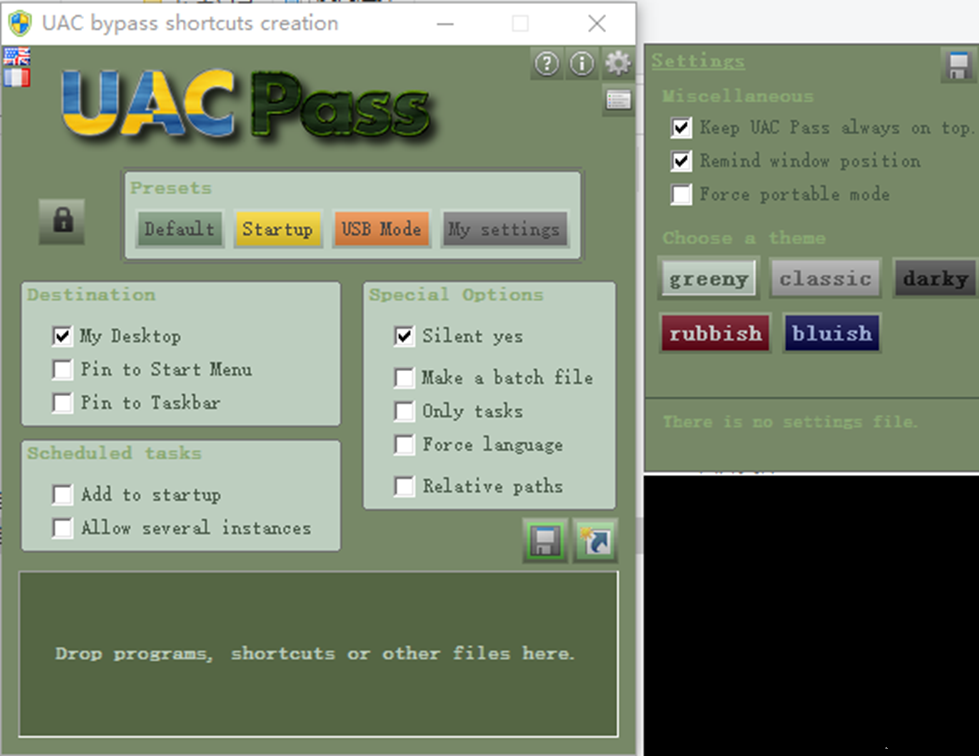Image resolution: width=979 pixels, height=756 pixels.
Task: Click the Scheduled tasks group label
Action: pyautogui.click(x=114, y=453)
